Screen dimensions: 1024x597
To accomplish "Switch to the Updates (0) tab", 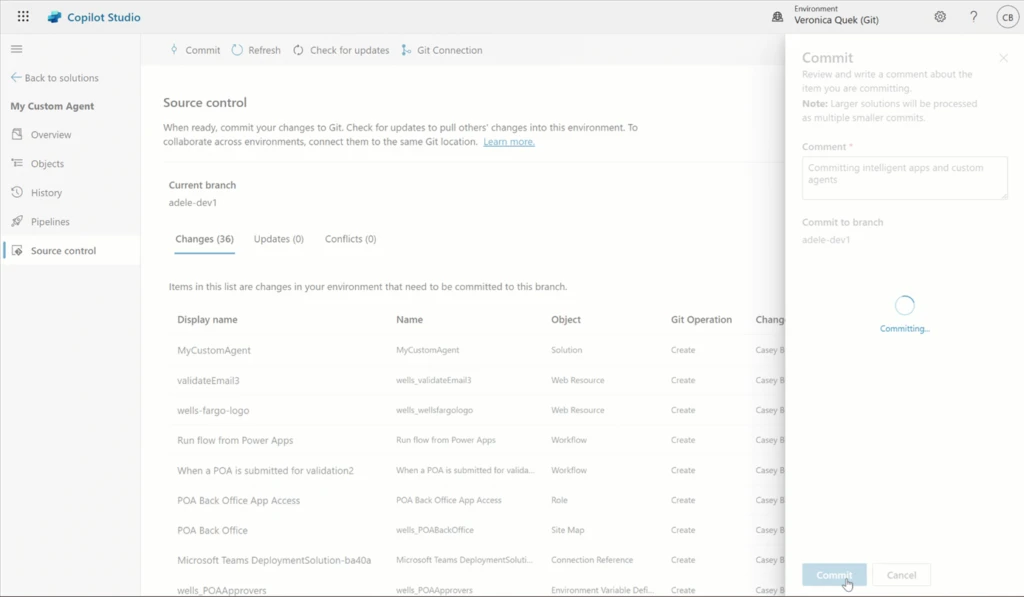I will point(278,239).
